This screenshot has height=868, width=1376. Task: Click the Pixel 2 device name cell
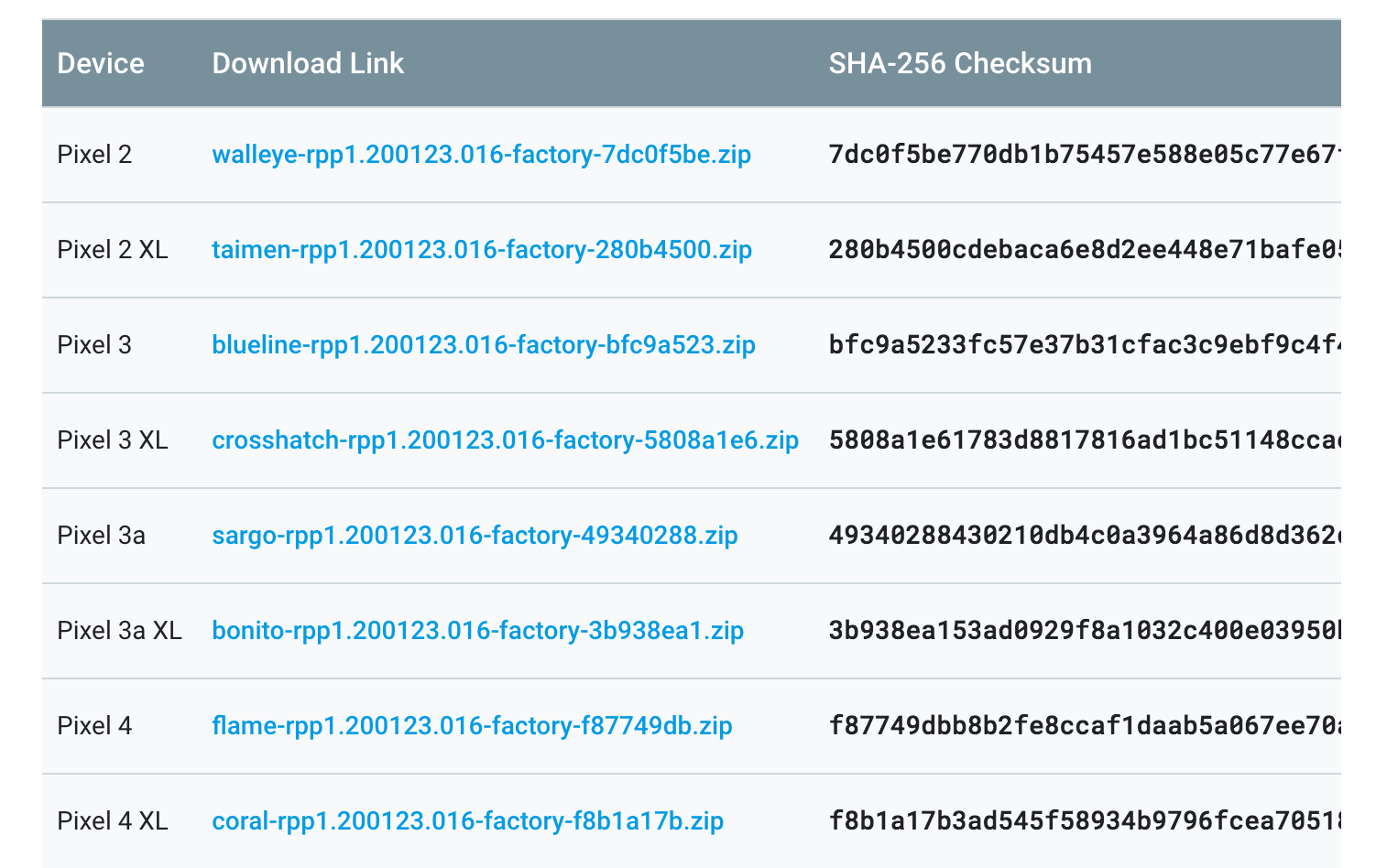pyautogui.click(x=94, y=155)
